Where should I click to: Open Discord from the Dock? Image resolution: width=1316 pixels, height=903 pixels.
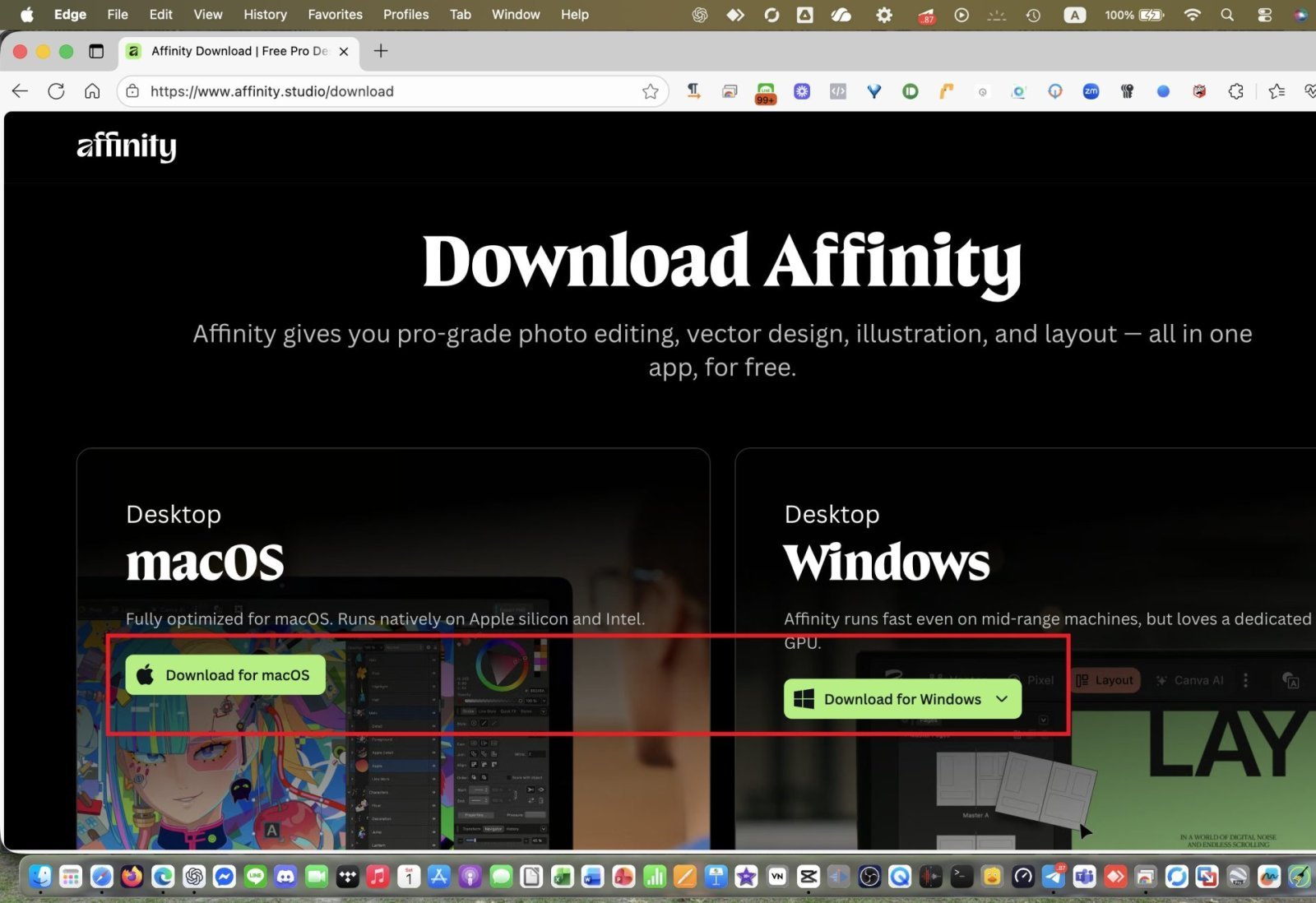[285, 877]
